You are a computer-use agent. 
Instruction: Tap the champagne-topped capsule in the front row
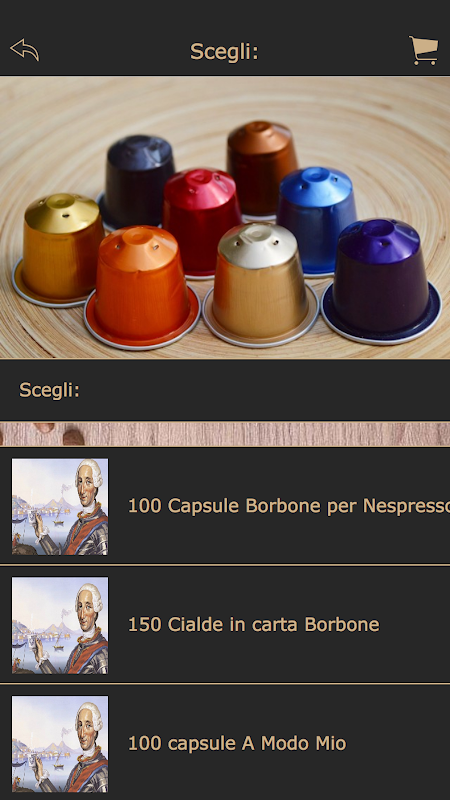click(x=260, y=284)
